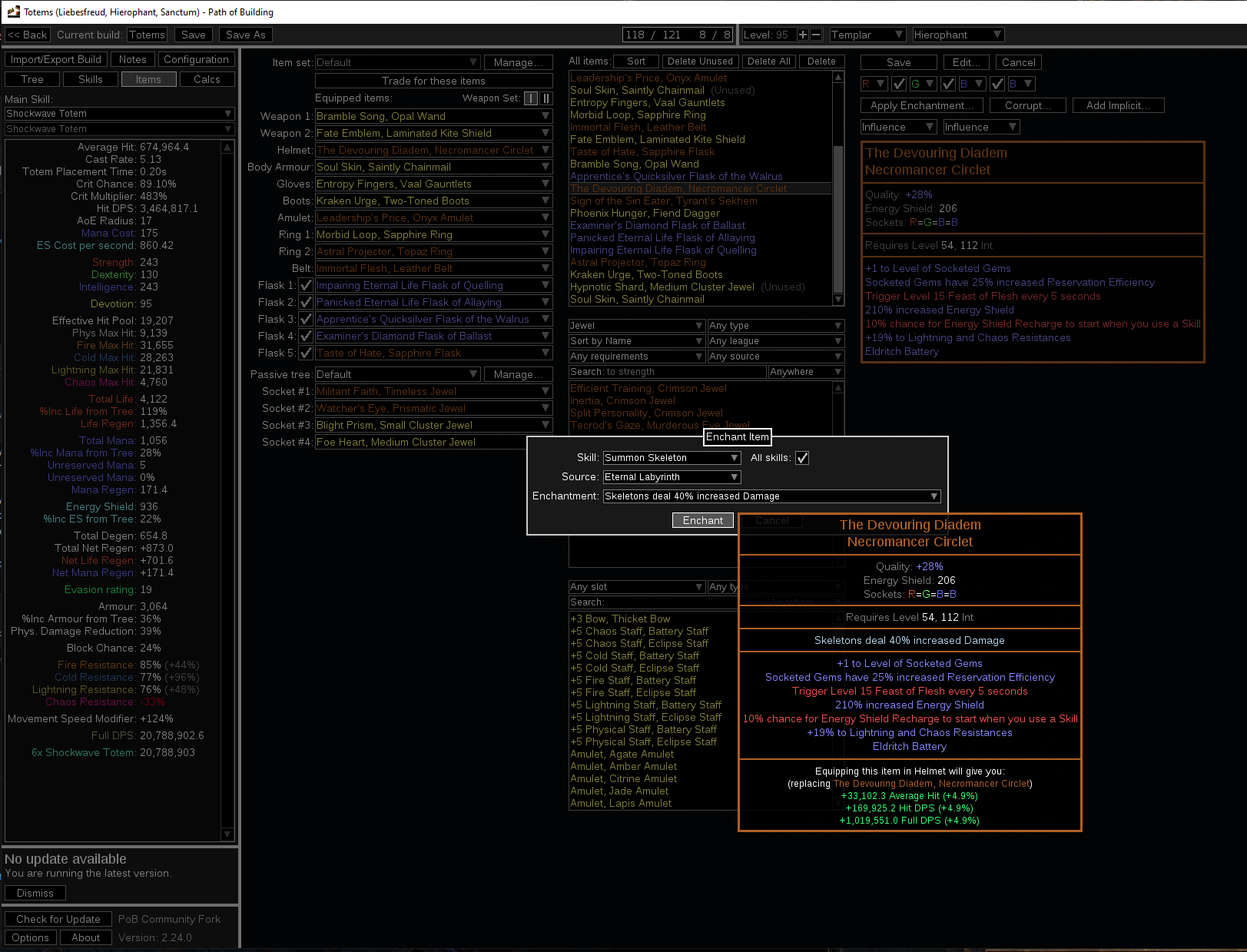Click Apply Enchantment... button
Viewport: 1247px width, 952px height.
pyautogui.click(x=922, y=105)
